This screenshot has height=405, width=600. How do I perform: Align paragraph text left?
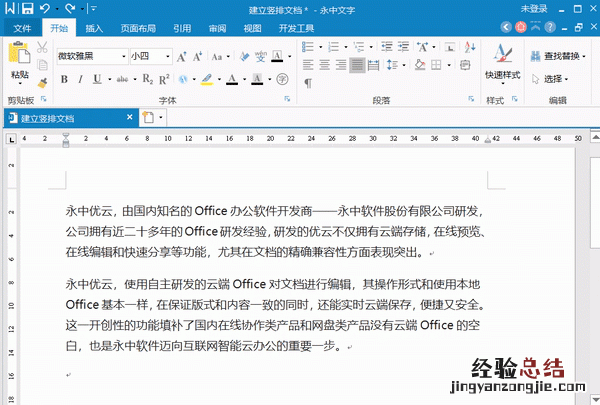(x=308, y=65)
